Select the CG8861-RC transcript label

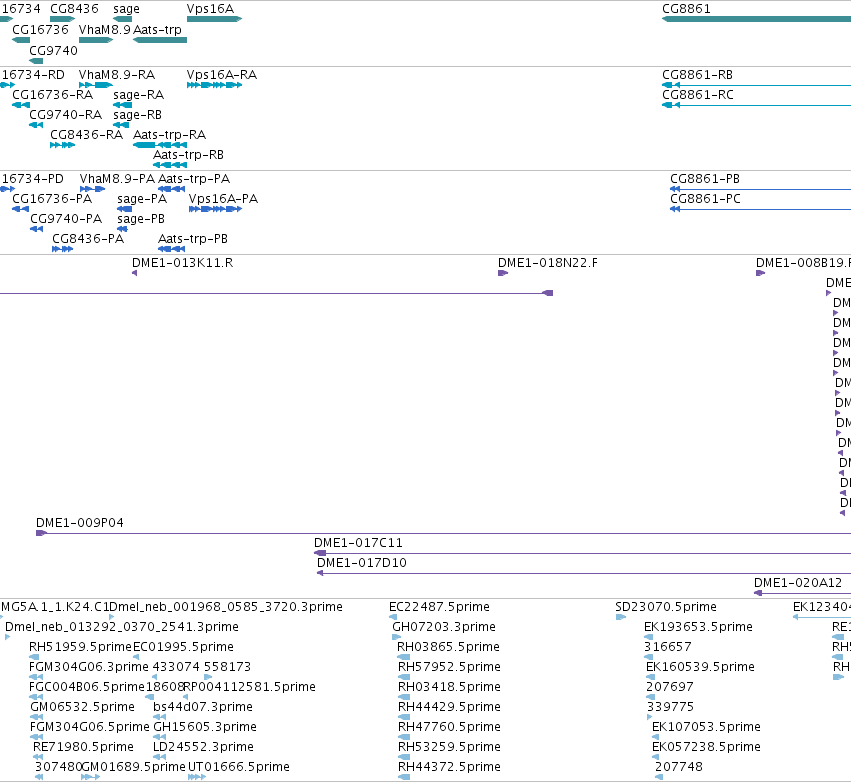697,94
